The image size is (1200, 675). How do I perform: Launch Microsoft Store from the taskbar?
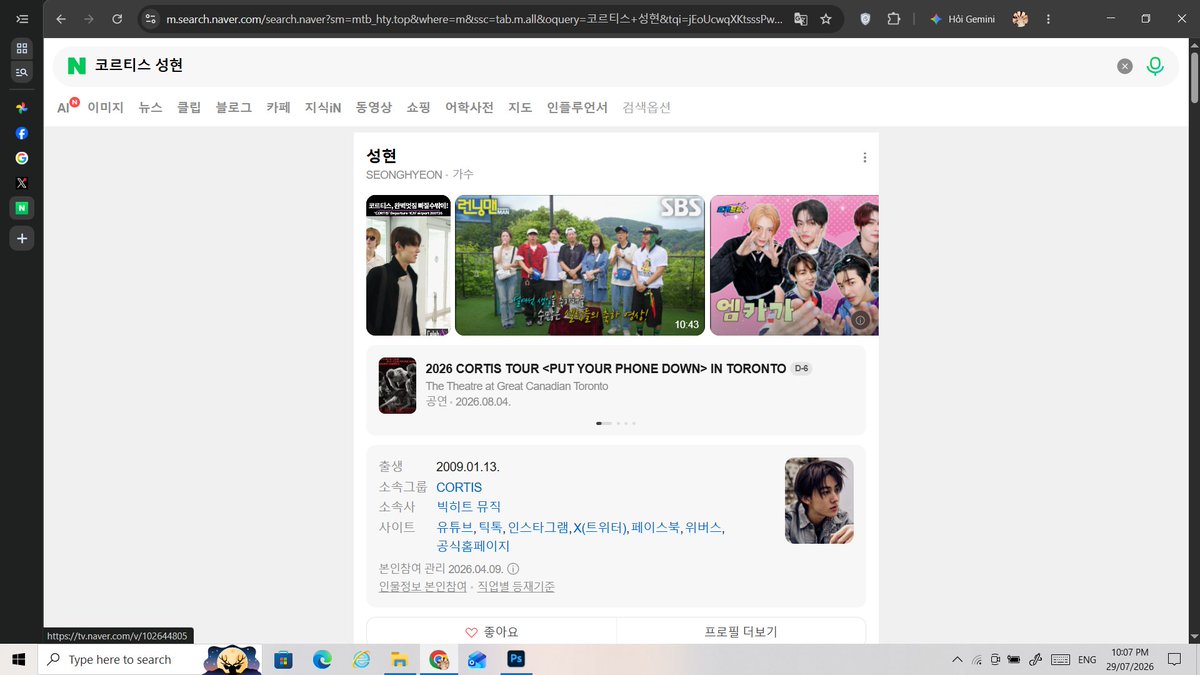tap(283, 659)
